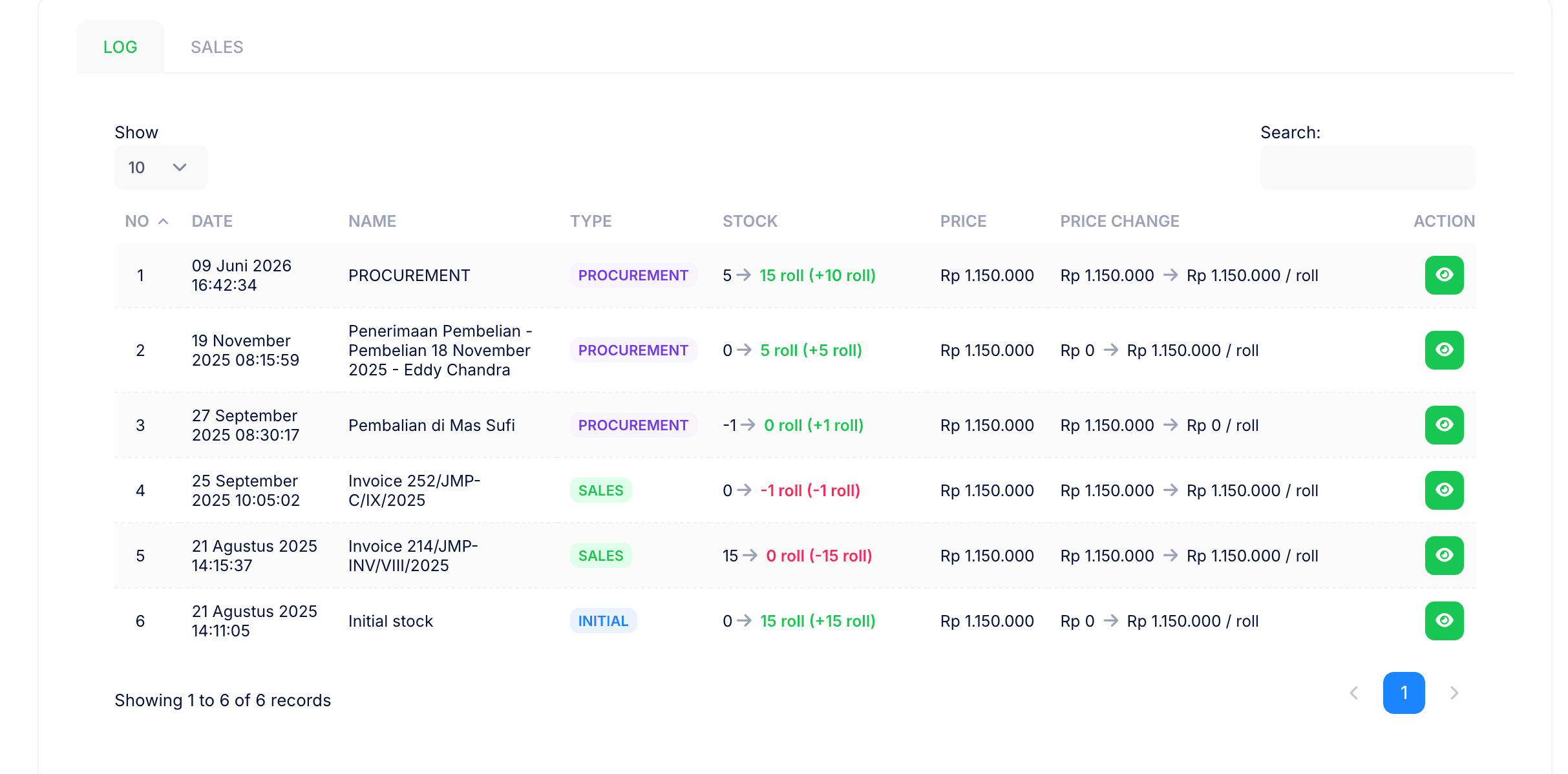Sort table by PRICE column
1568x774 pixels.
[x=963, y=221]
